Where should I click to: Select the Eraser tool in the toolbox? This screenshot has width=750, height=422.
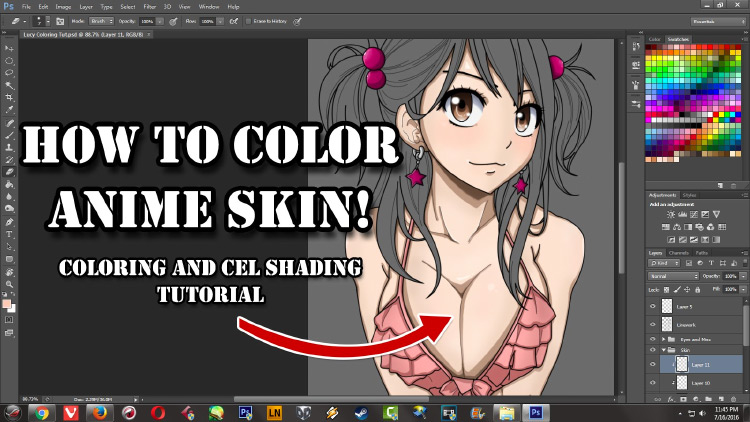[x=9, y=172]
